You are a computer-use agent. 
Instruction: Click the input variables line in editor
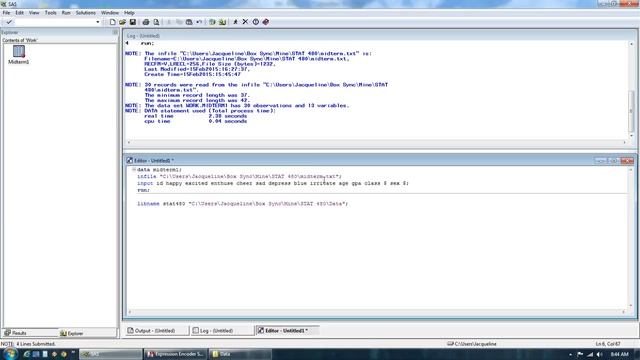click(273, 183)
